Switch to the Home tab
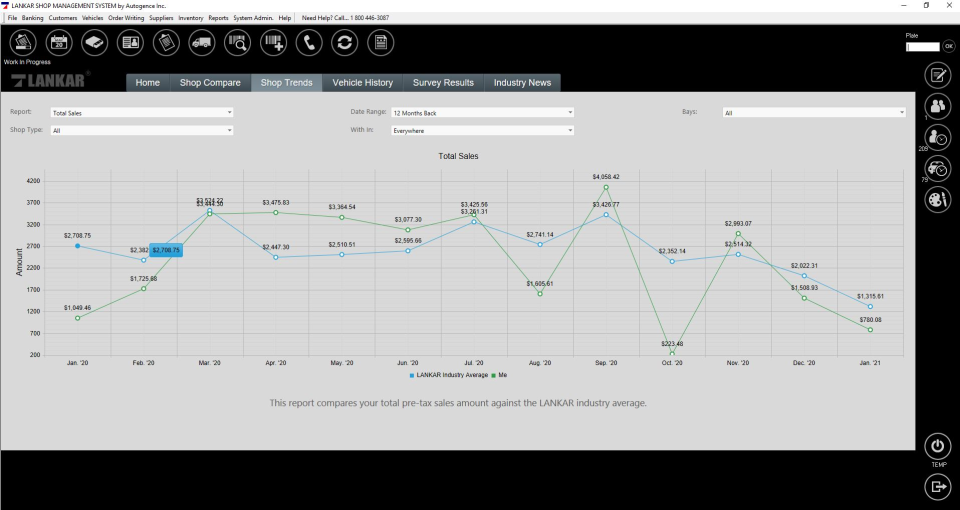The height and width of the screenshot is (510, 960). tap(148, 83)
